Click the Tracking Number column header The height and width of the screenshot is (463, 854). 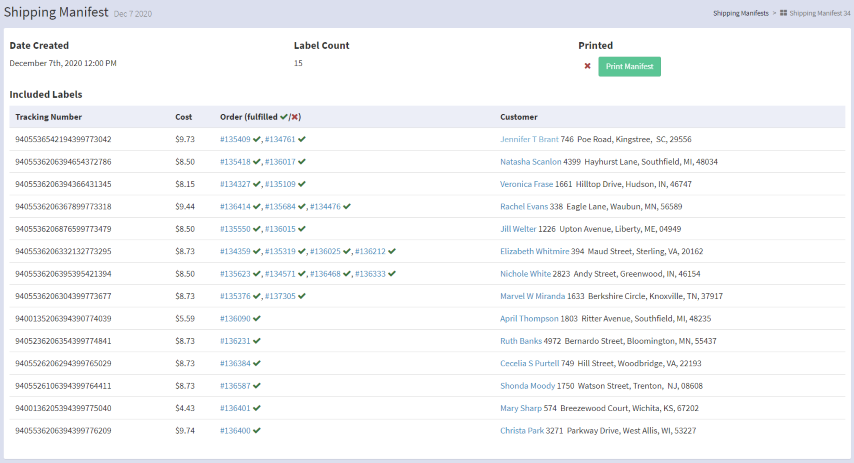point(48,117)
